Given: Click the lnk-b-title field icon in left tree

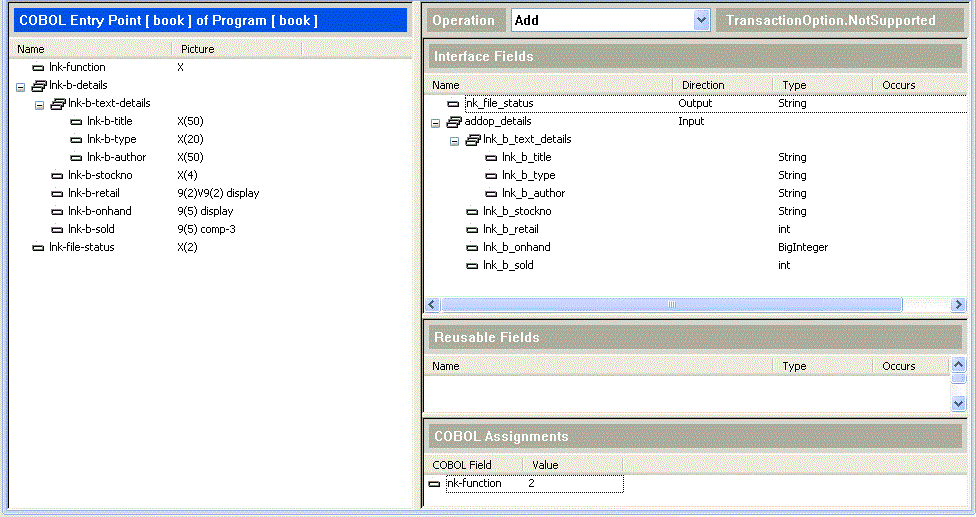Looking at the screenshot, I should [76, 122].
